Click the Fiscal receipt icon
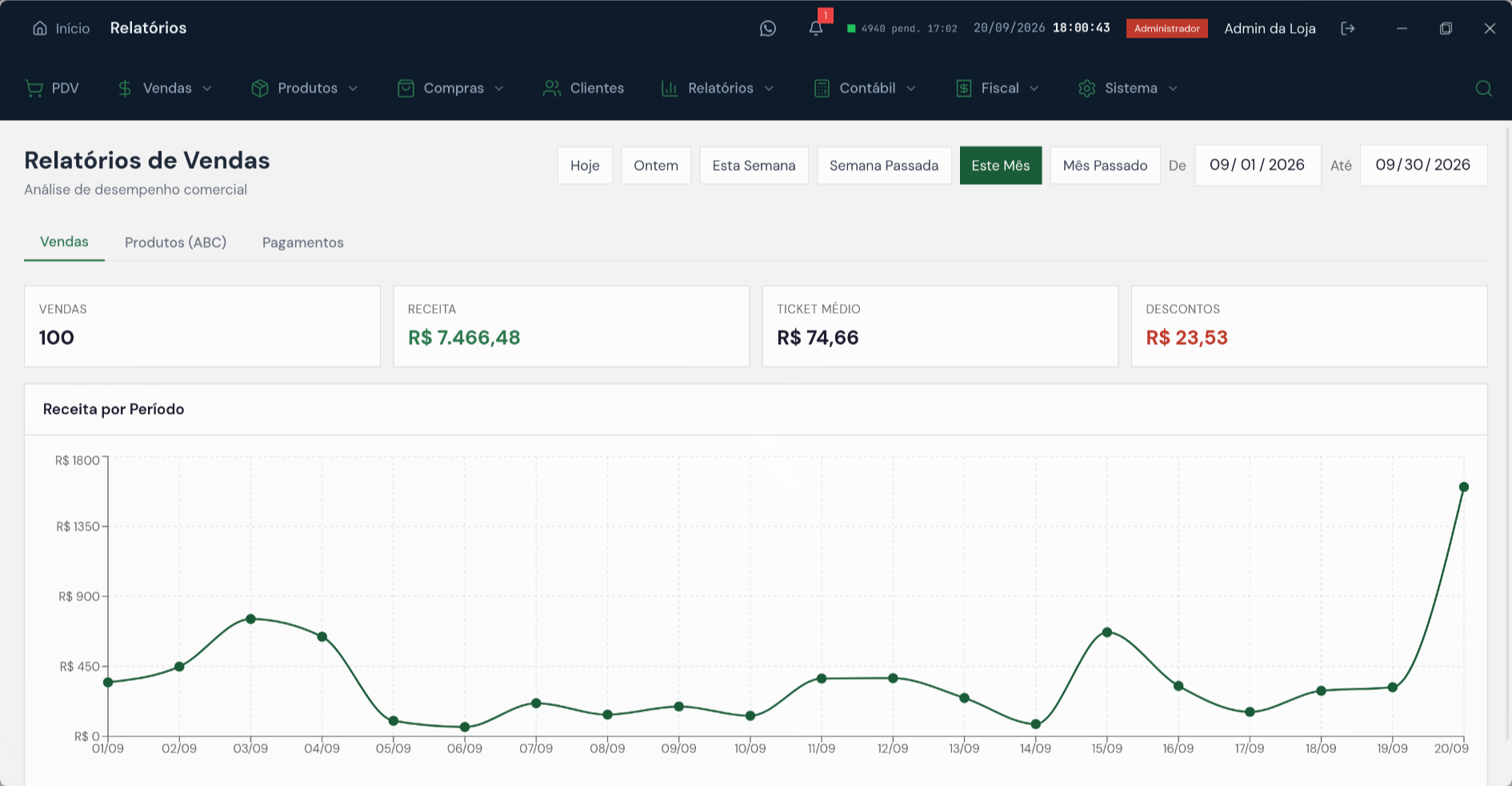Screen dimensions: 1512x786 click(x=963, y=88)
